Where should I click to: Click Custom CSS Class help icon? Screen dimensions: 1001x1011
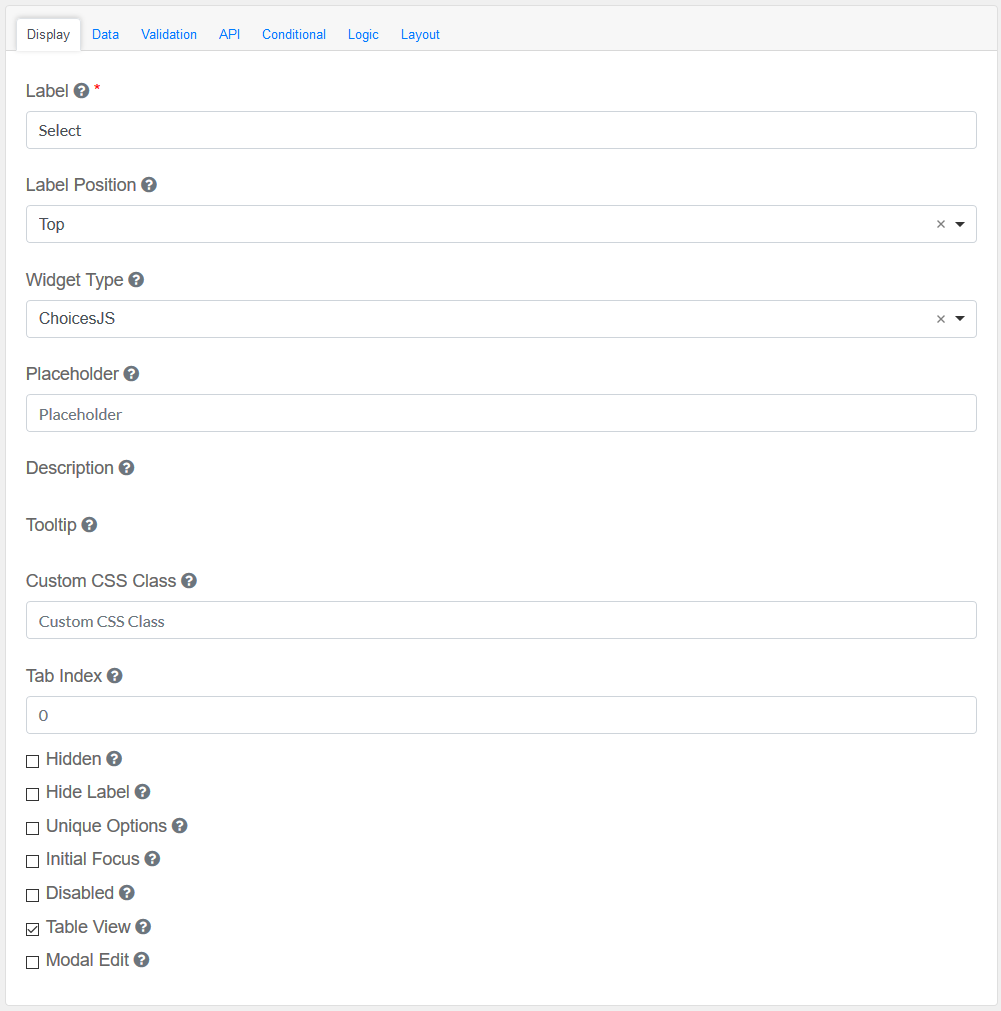[x=189, y=581]
